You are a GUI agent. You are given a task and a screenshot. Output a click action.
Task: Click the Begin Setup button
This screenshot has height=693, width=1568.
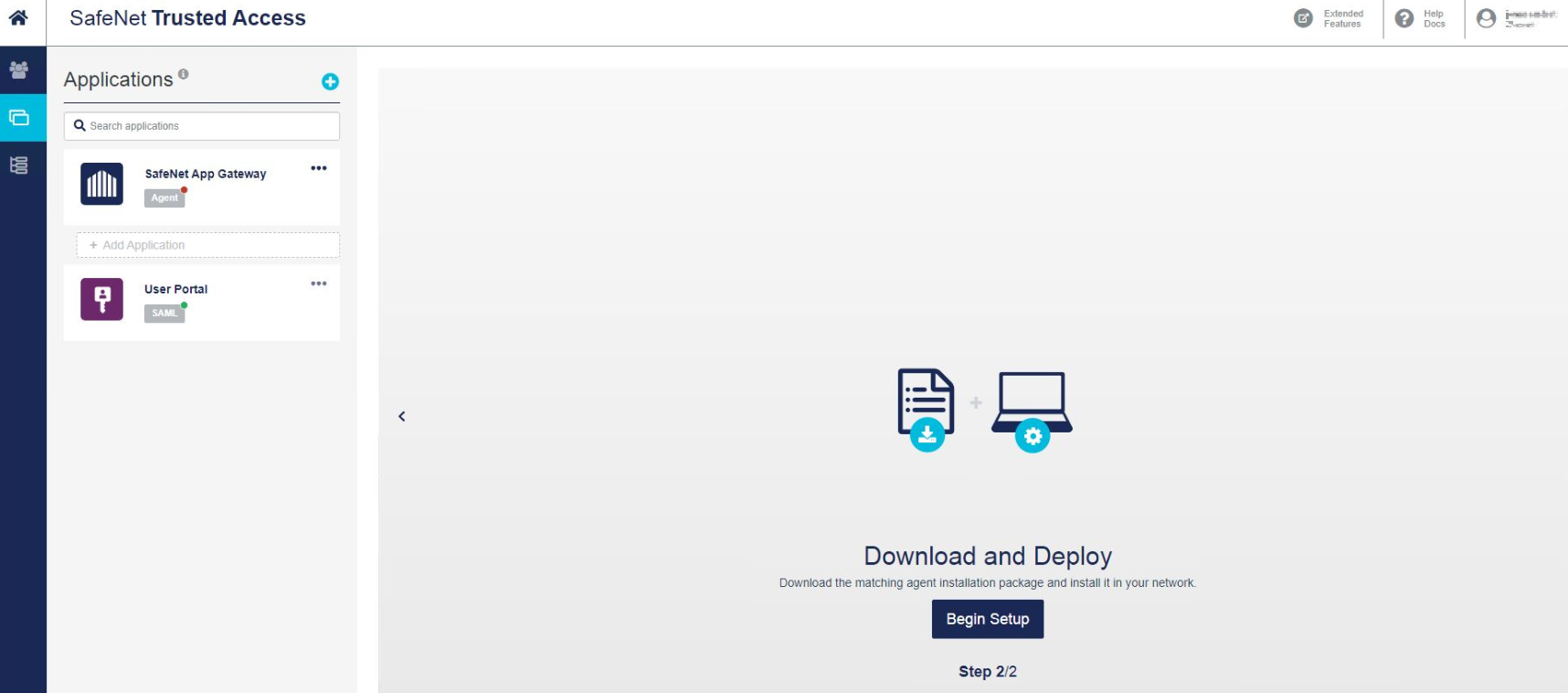[988, 619]
